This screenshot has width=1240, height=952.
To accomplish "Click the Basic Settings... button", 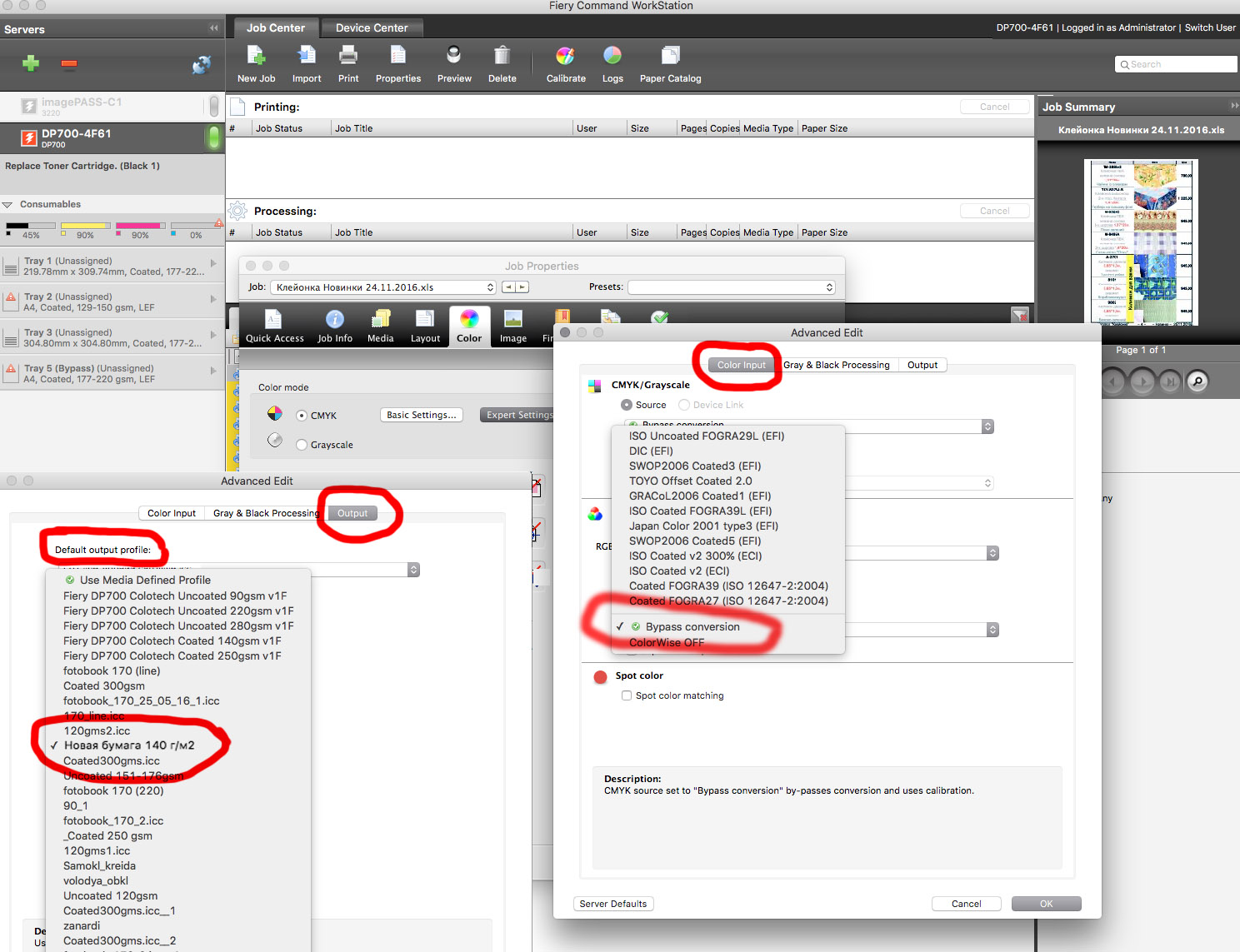I will 422,415.
